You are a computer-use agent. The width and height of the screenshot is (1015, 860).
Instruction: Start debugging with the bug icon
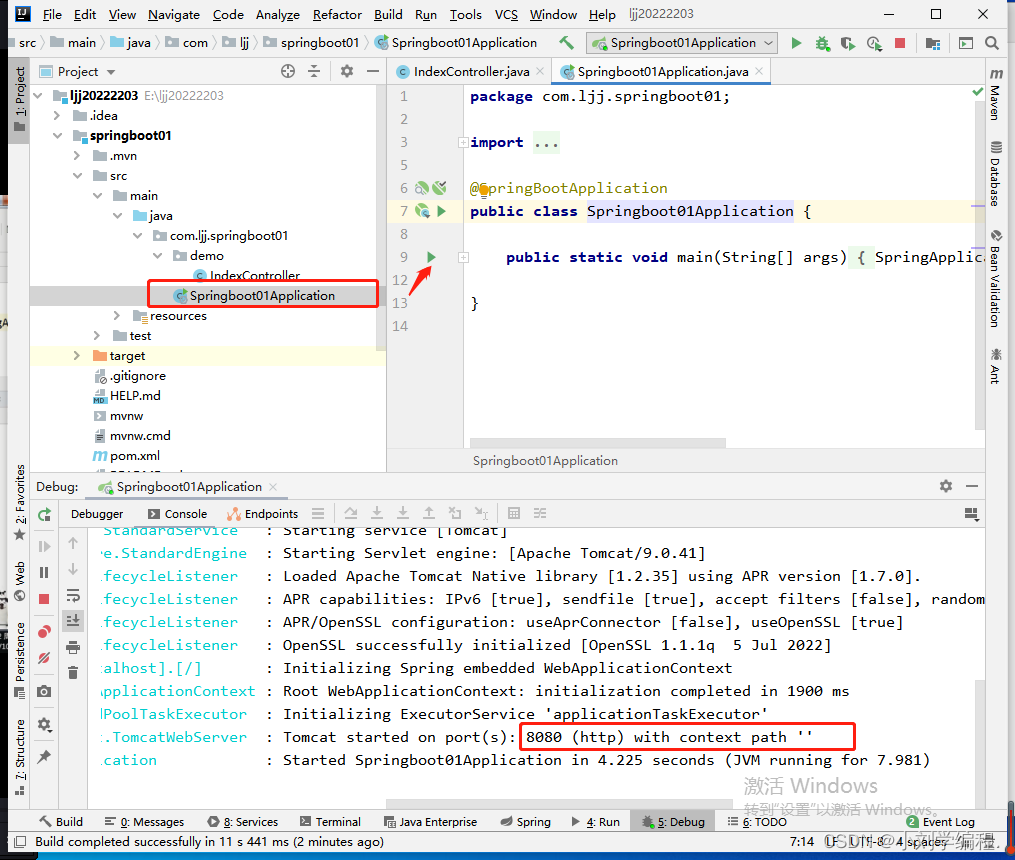pos(822,43)
